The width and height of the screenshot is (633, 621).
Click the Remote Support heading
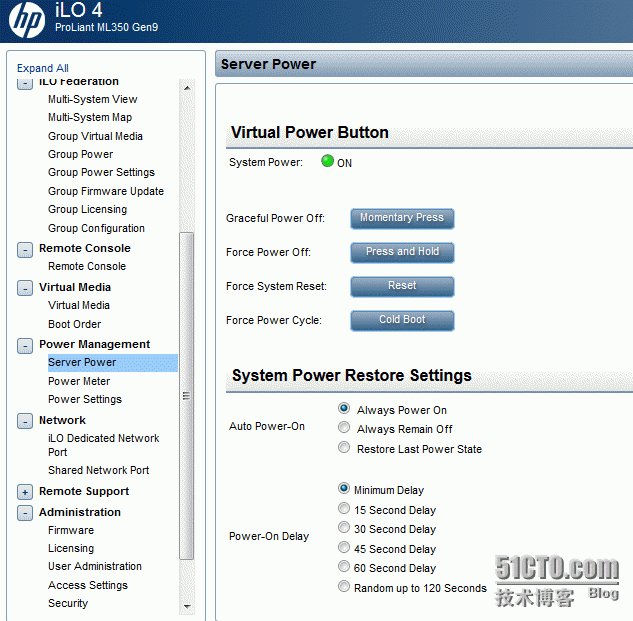click(x=84, y=491)
